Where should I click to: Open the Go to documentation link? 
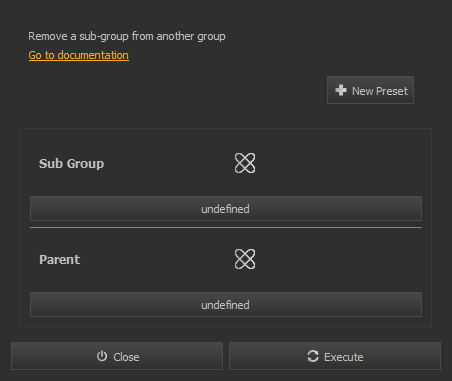(79, 55)
